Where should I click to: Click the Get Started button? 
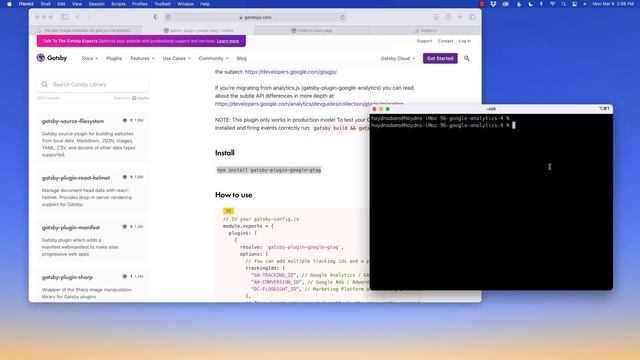(440, 58)
